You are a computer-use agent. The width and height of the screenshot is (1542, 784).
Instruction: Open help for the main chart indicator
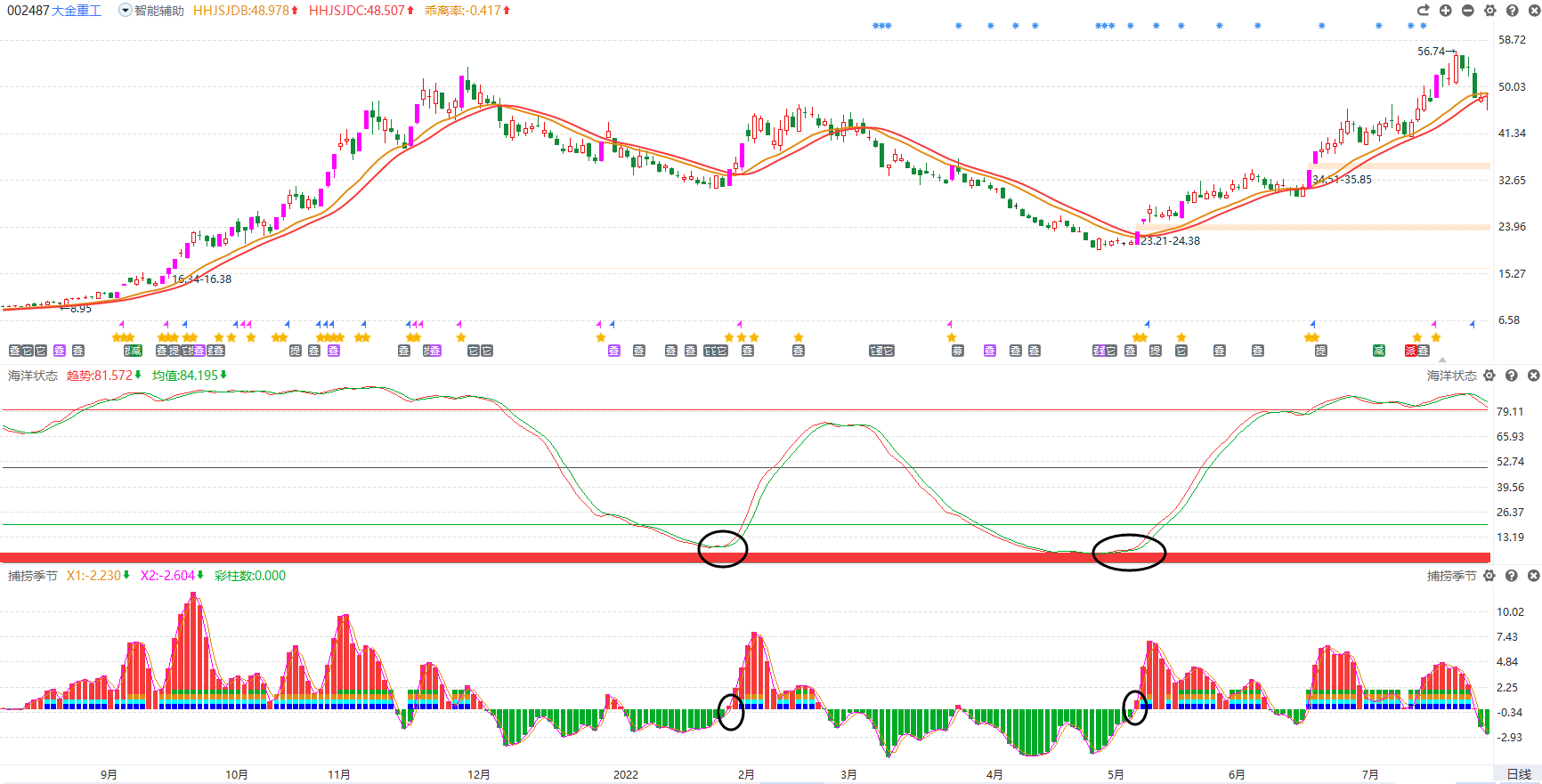pyautogui.click(x=1512, y=11)
